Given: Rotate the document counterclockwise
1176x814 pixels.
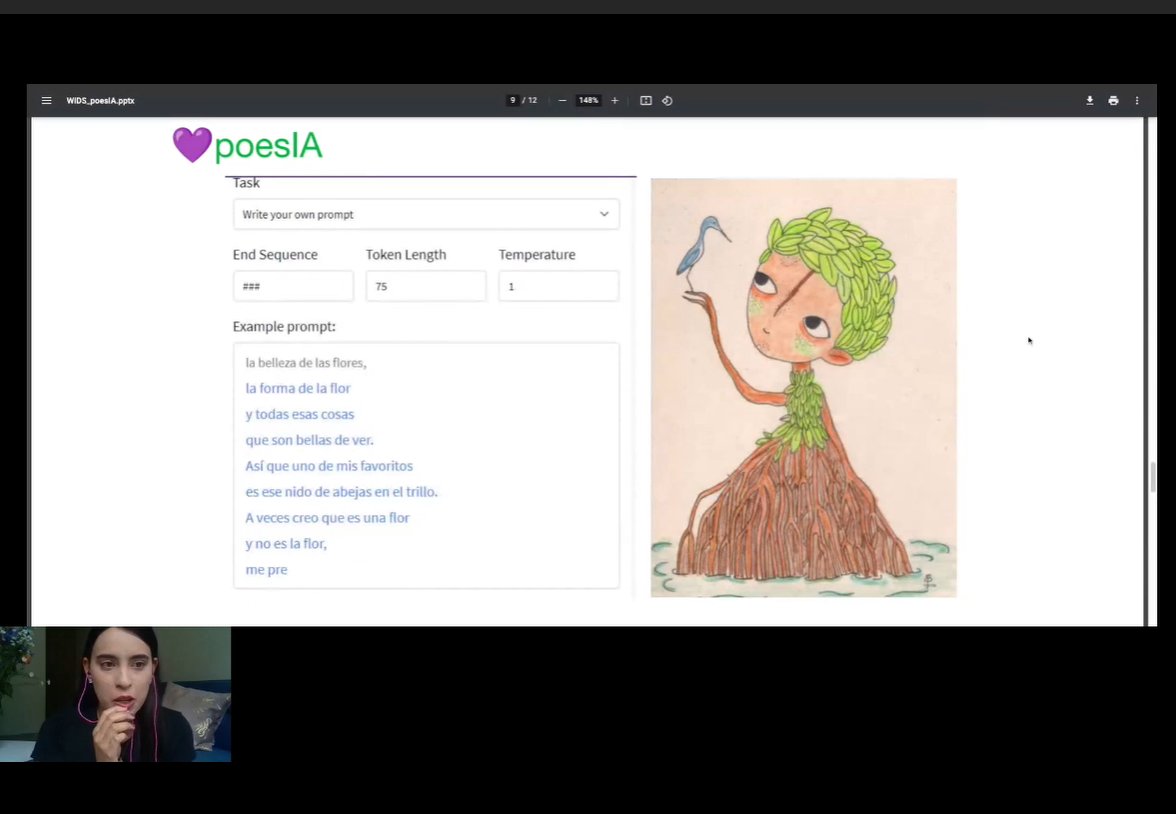Looking at the screenshot, I should pos(668,101).
